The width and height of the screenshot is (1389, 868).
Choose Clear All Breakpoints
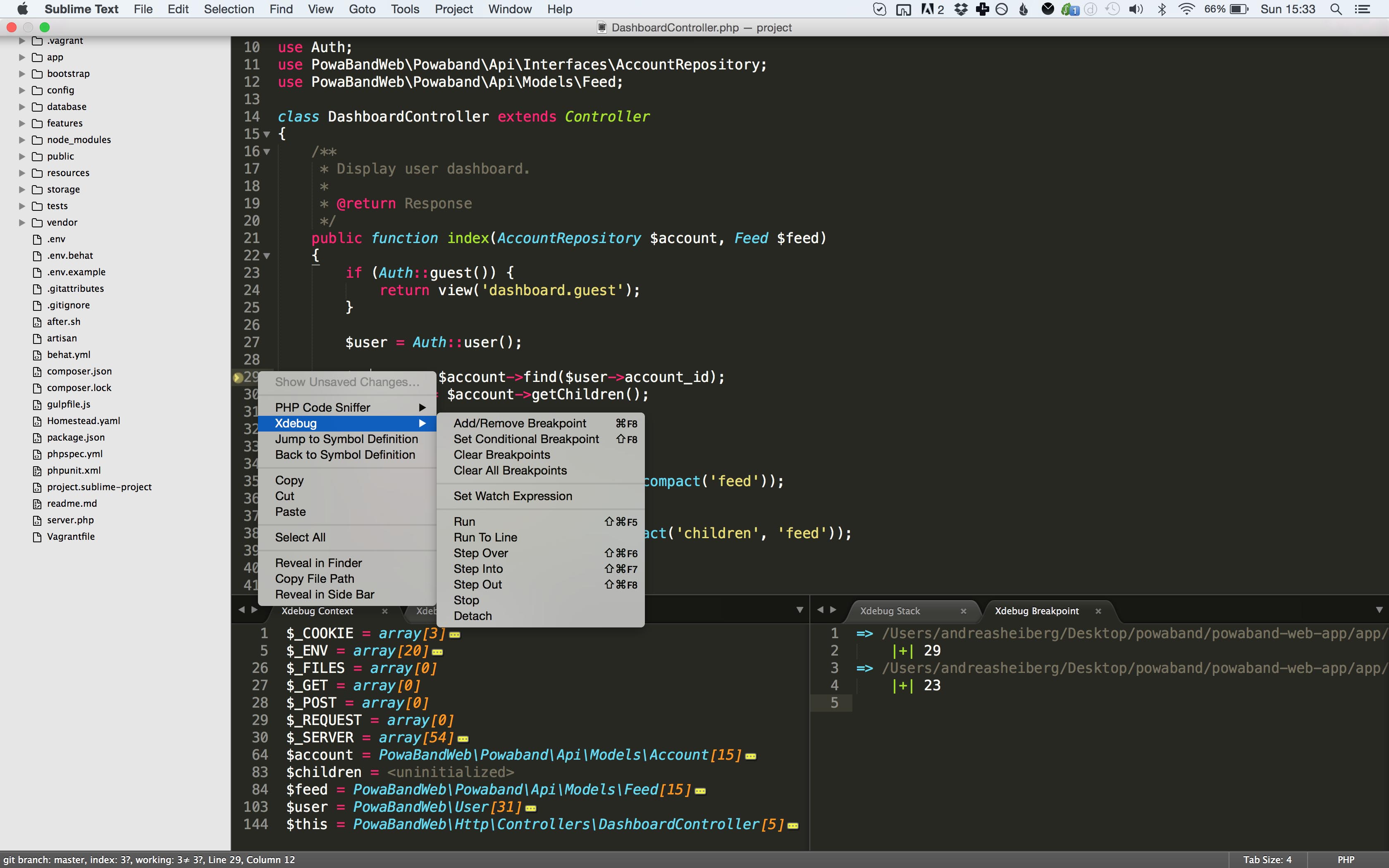pos(540,471)
